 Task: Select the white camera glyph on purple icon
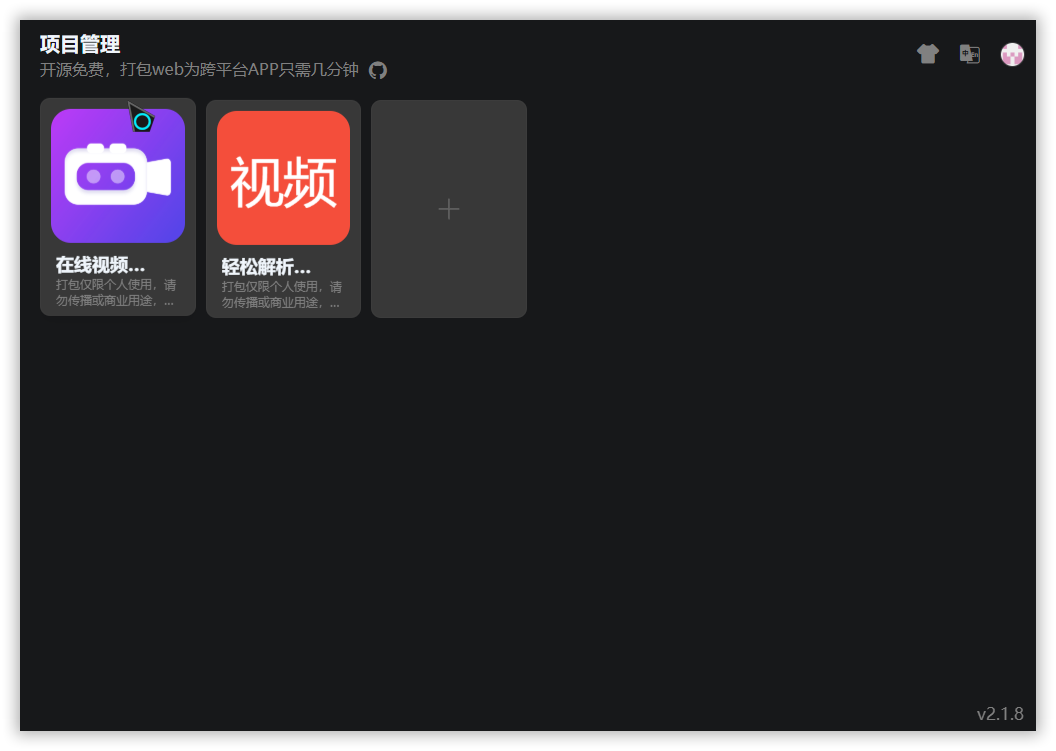[118, 174]
